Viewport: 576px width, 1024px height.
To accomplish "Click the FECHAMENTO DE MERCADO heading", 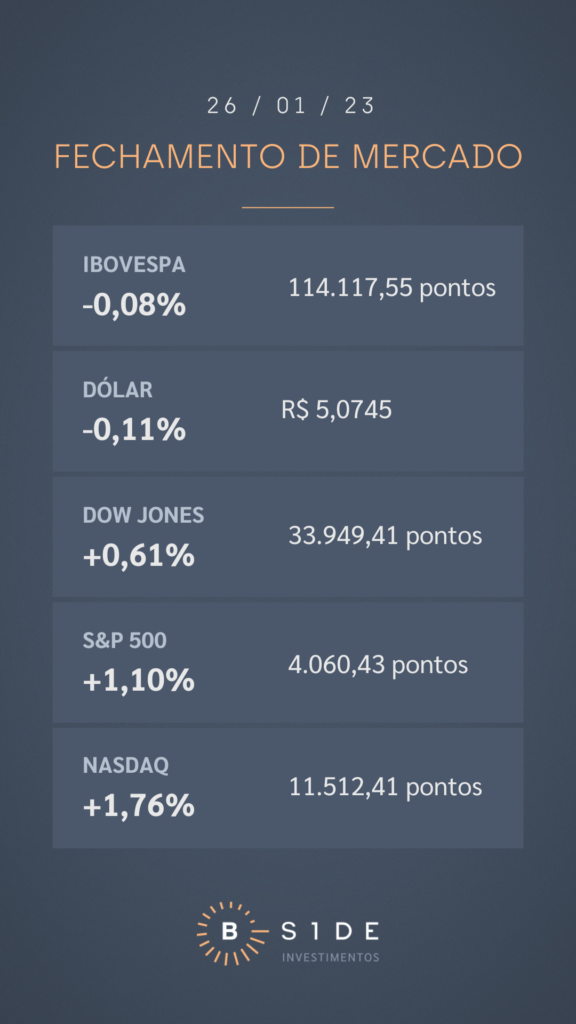I will click(288, 157).
